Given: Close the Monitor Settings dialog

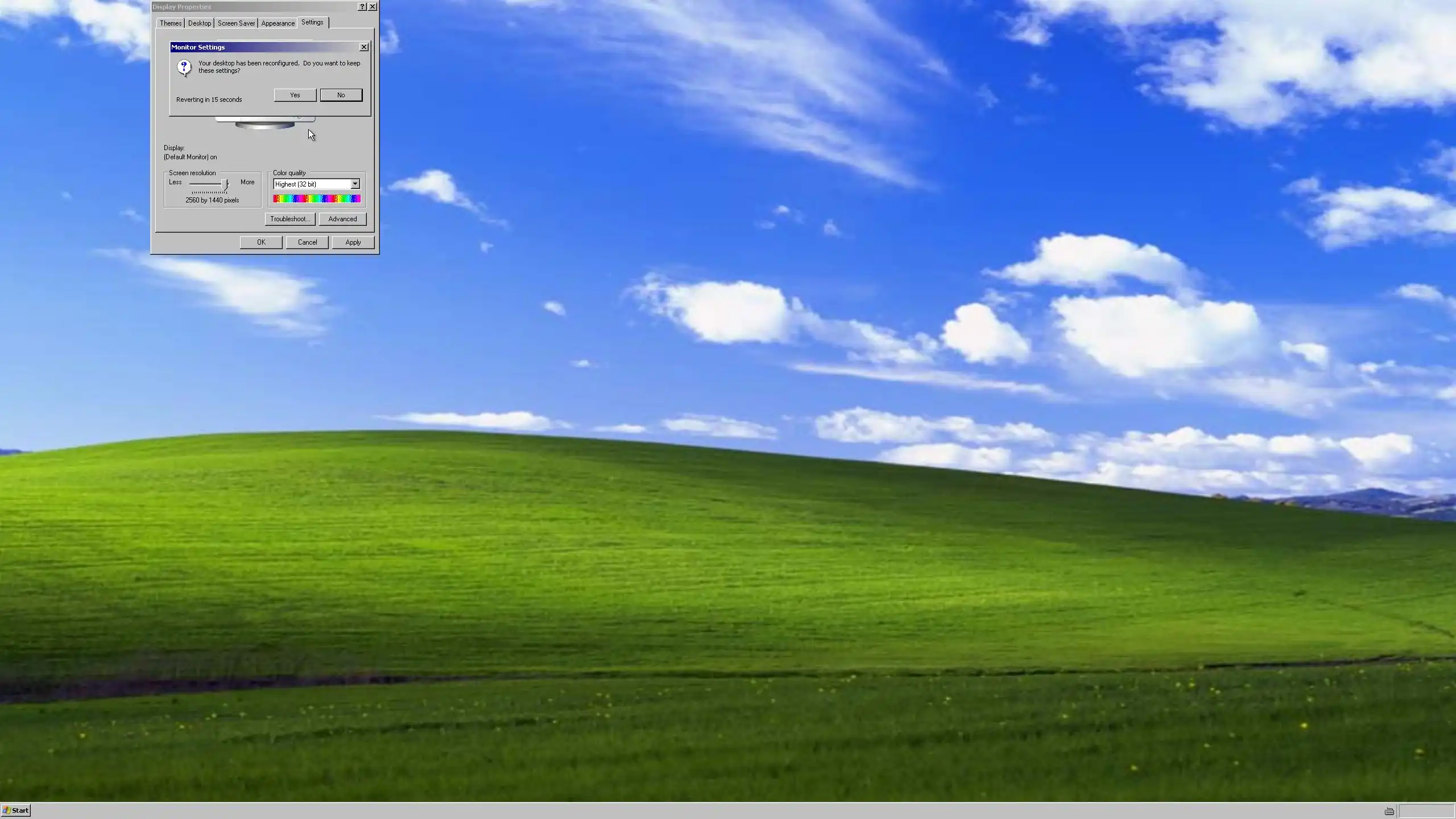Looking at the screenshot, I should (364, 47).
